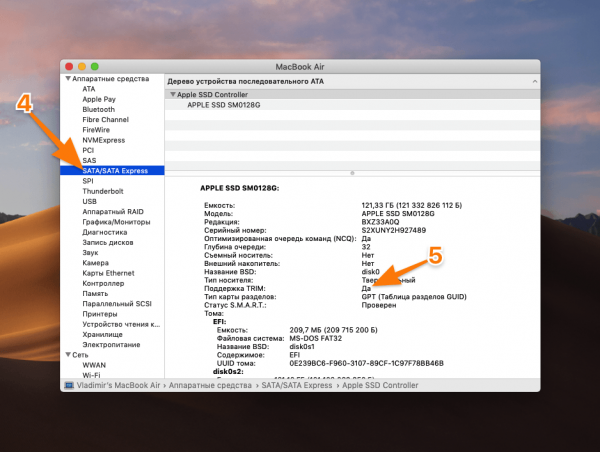Select Apple Pay in the sidebar
600x452 pixels.
99,99
